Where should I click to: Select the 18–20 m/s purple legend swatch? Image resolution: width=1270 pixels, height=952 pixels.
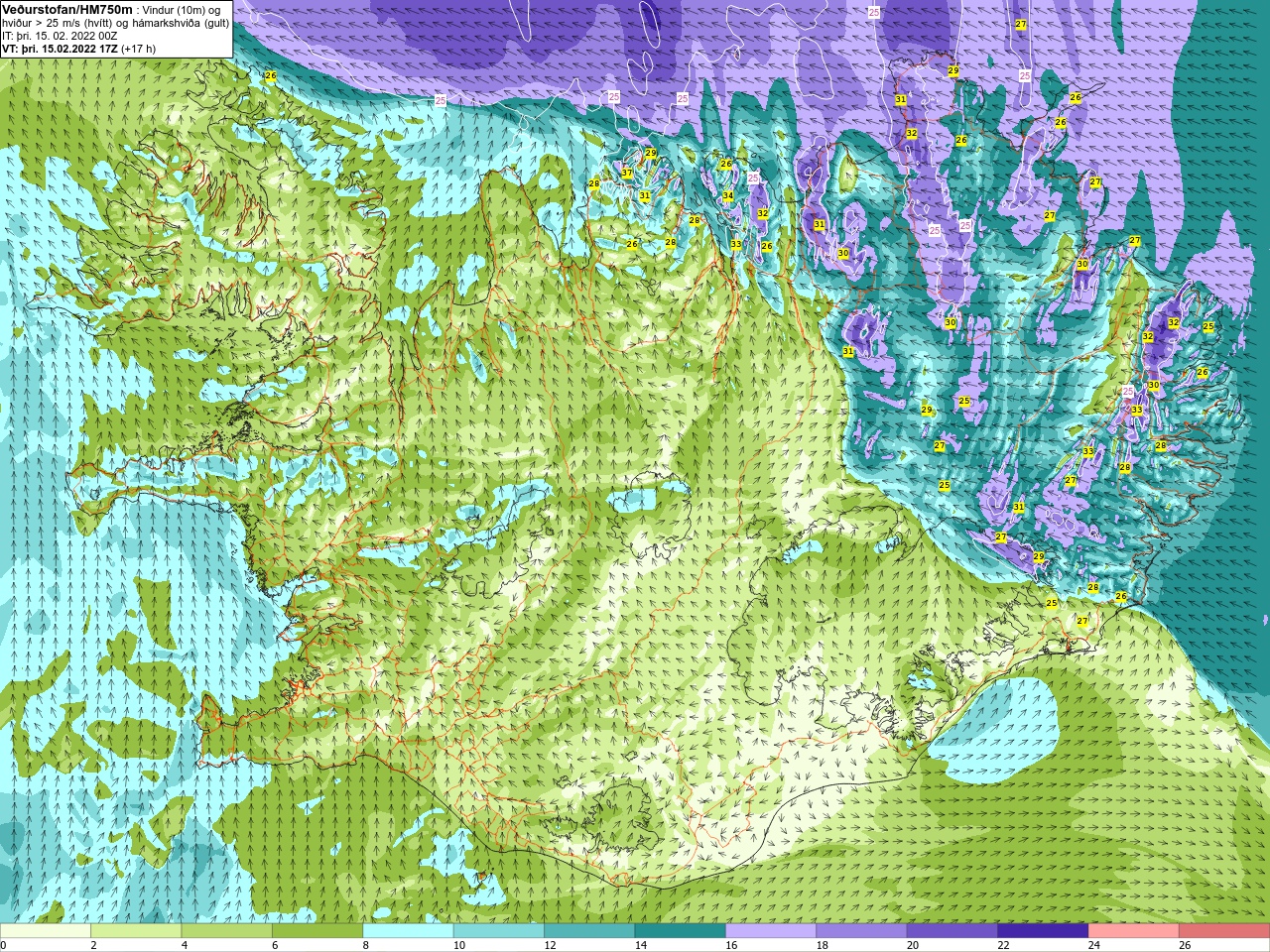861,931
